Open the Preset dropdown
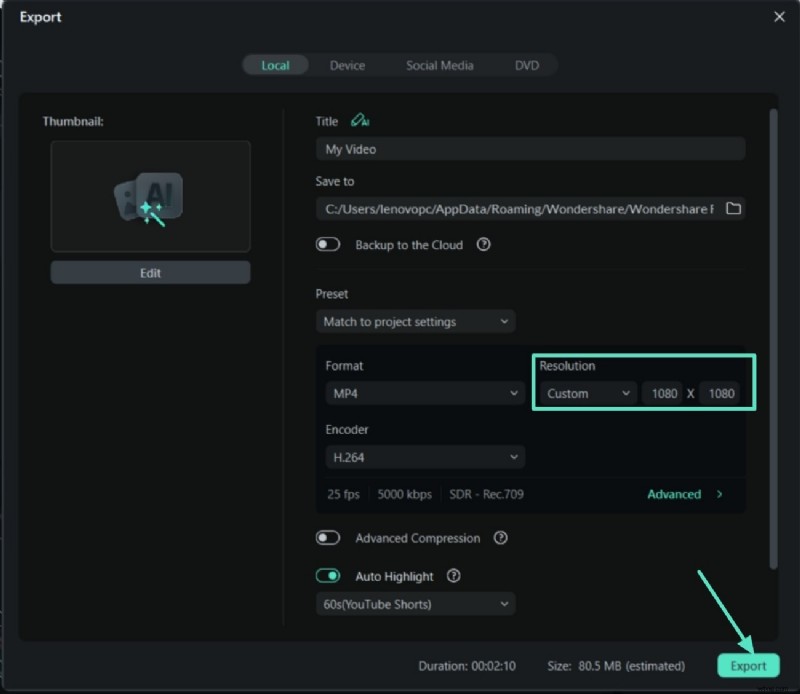 [x=415, y=322]
